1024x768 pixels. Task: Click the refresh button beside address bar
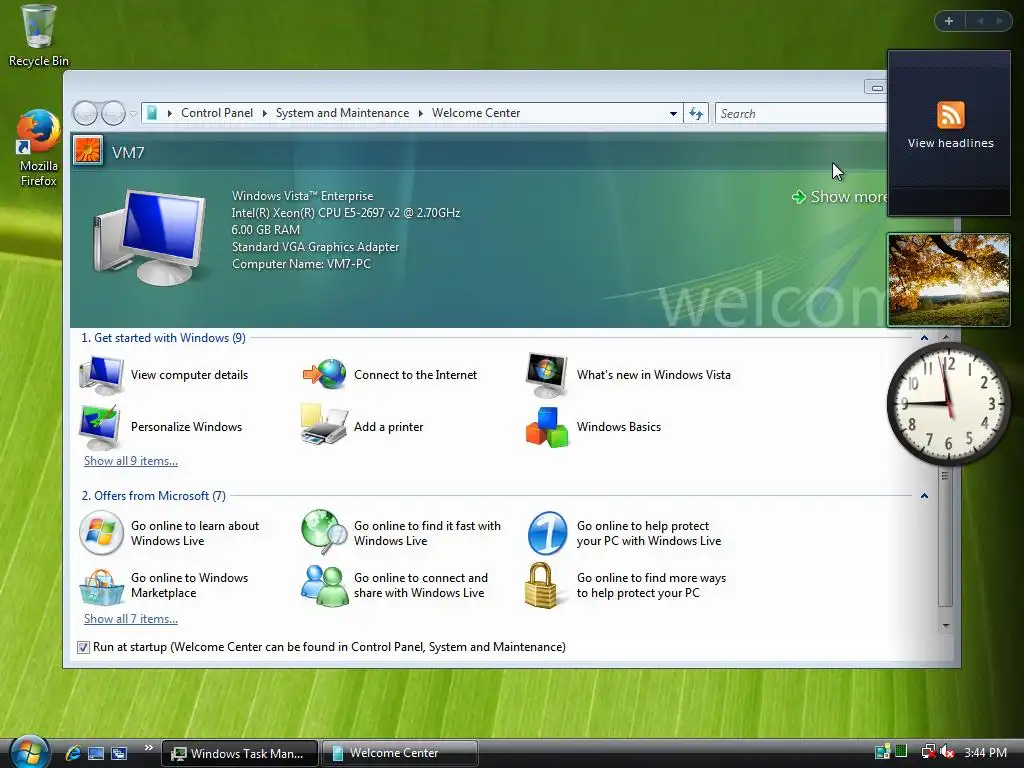pyautogui.click(x=696, y=114)
